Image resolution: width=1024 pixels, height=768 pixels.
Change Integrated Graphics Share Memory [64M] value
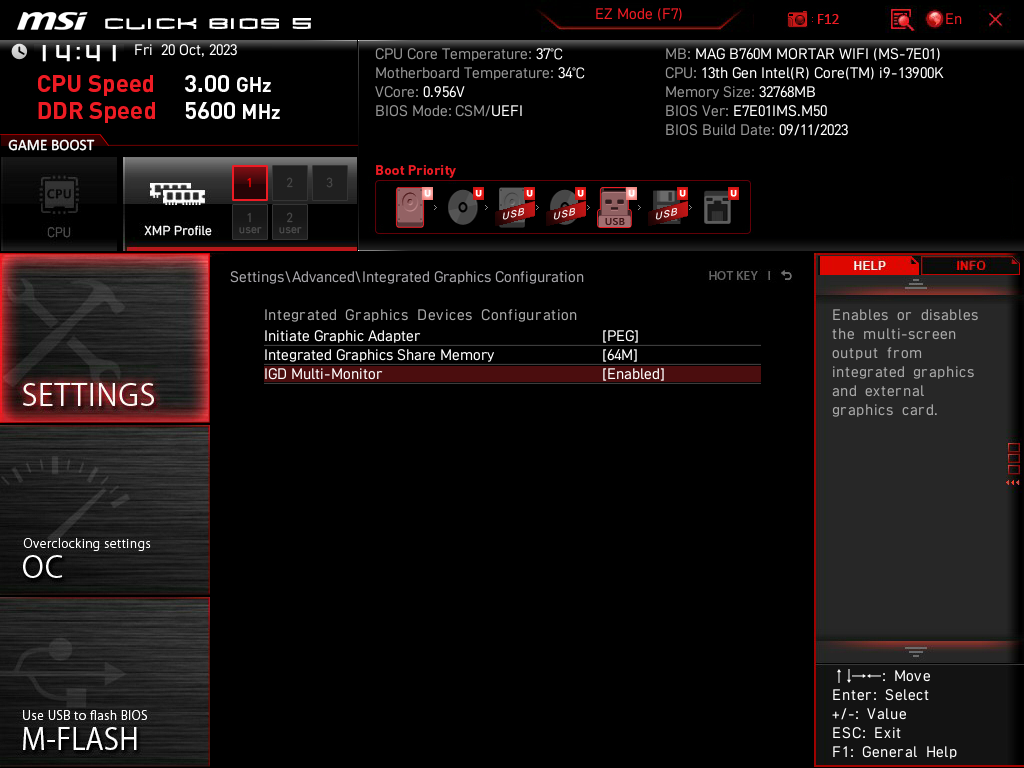click(619, 355)
